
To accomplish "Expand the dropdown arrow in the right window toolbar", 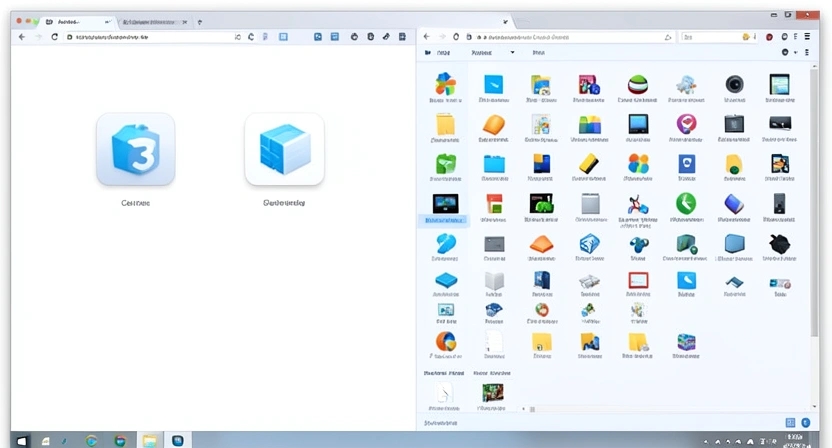I will pos(512,52).
